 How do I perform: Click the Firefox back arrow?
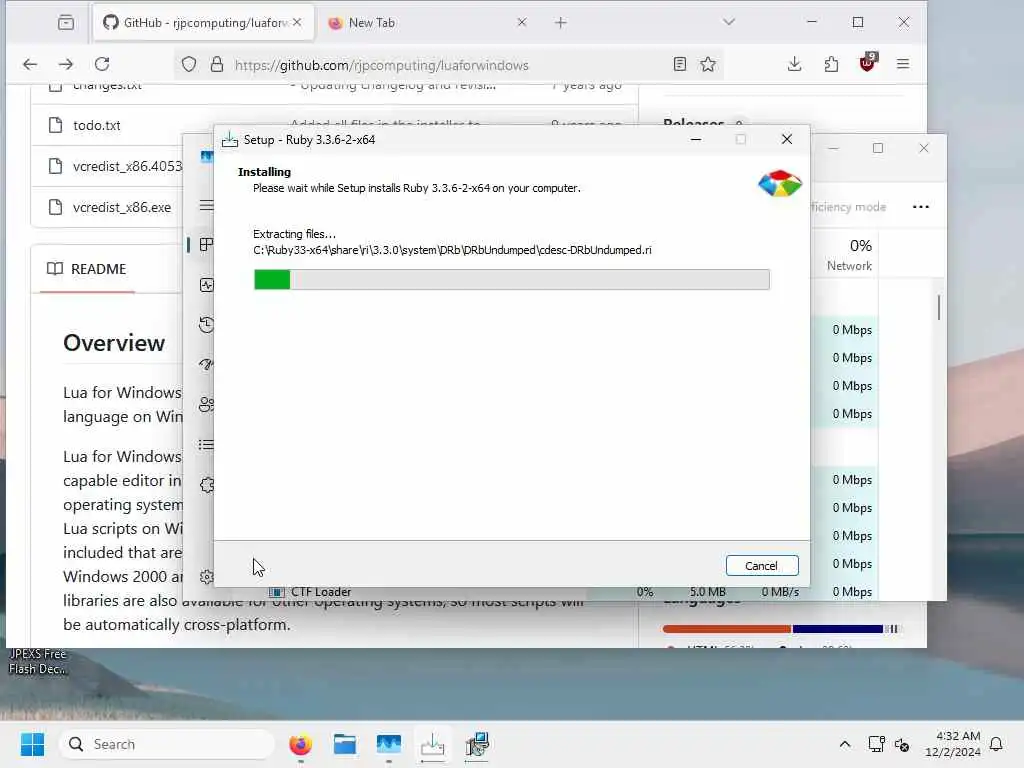(x=29, y=64)
